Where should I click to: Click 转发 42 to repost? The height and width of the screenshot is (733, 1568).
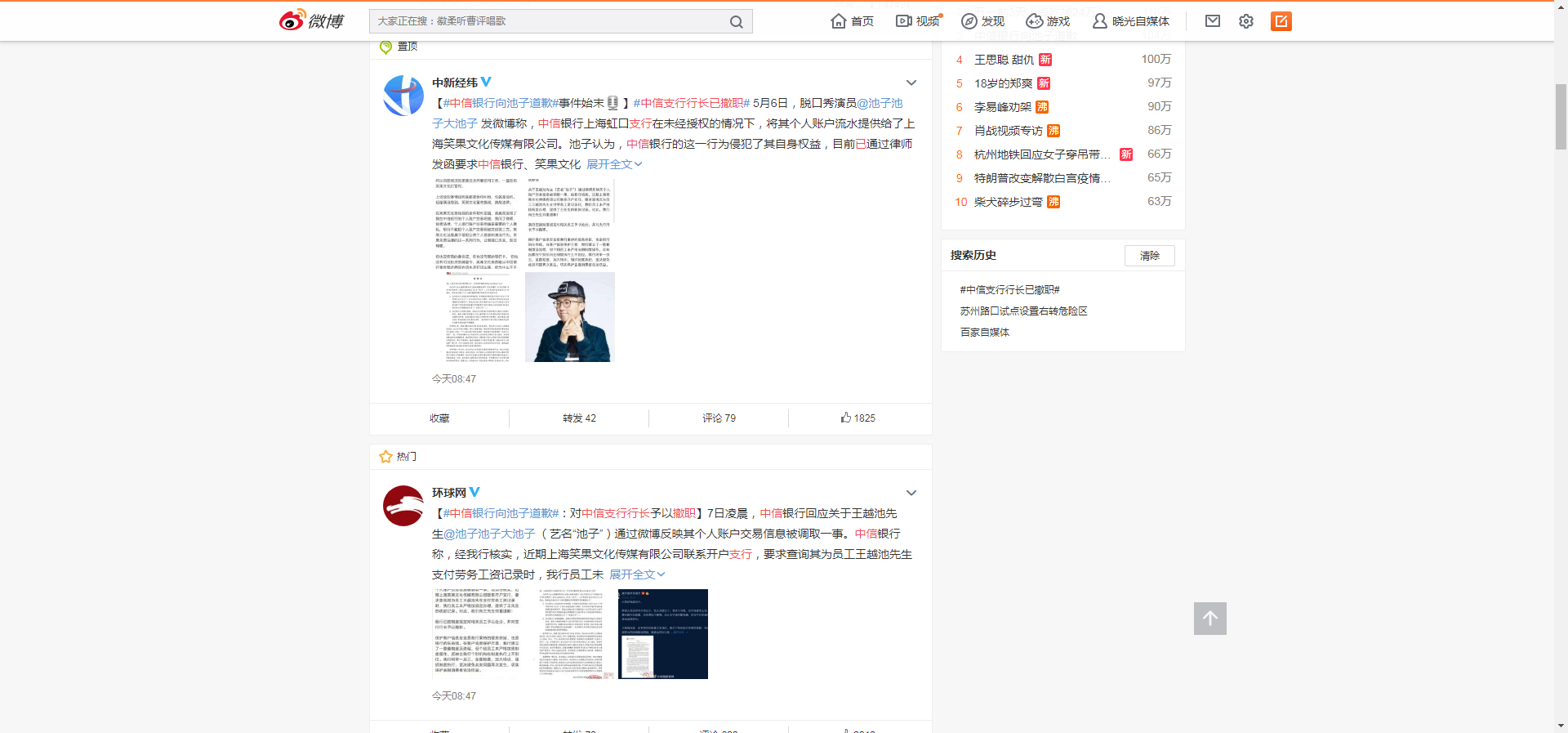click(579, 418)
